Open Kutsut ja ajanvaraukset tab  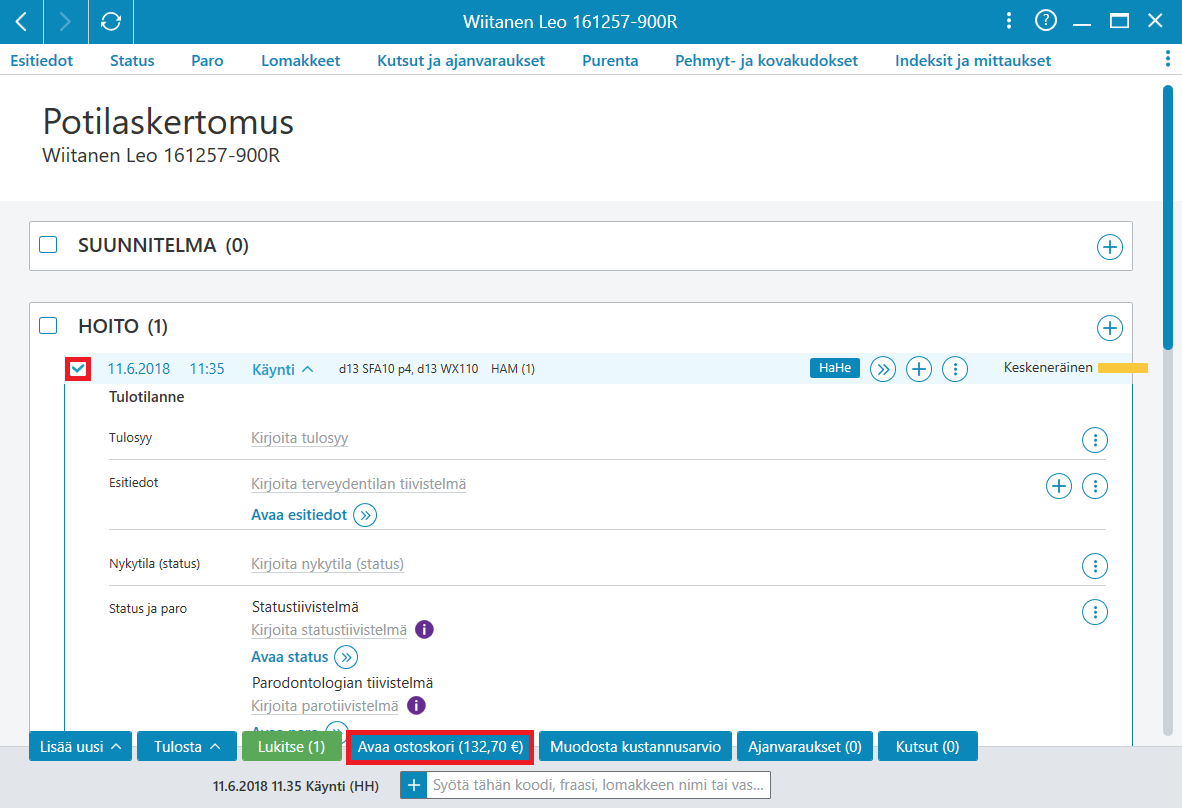point(461,60)
